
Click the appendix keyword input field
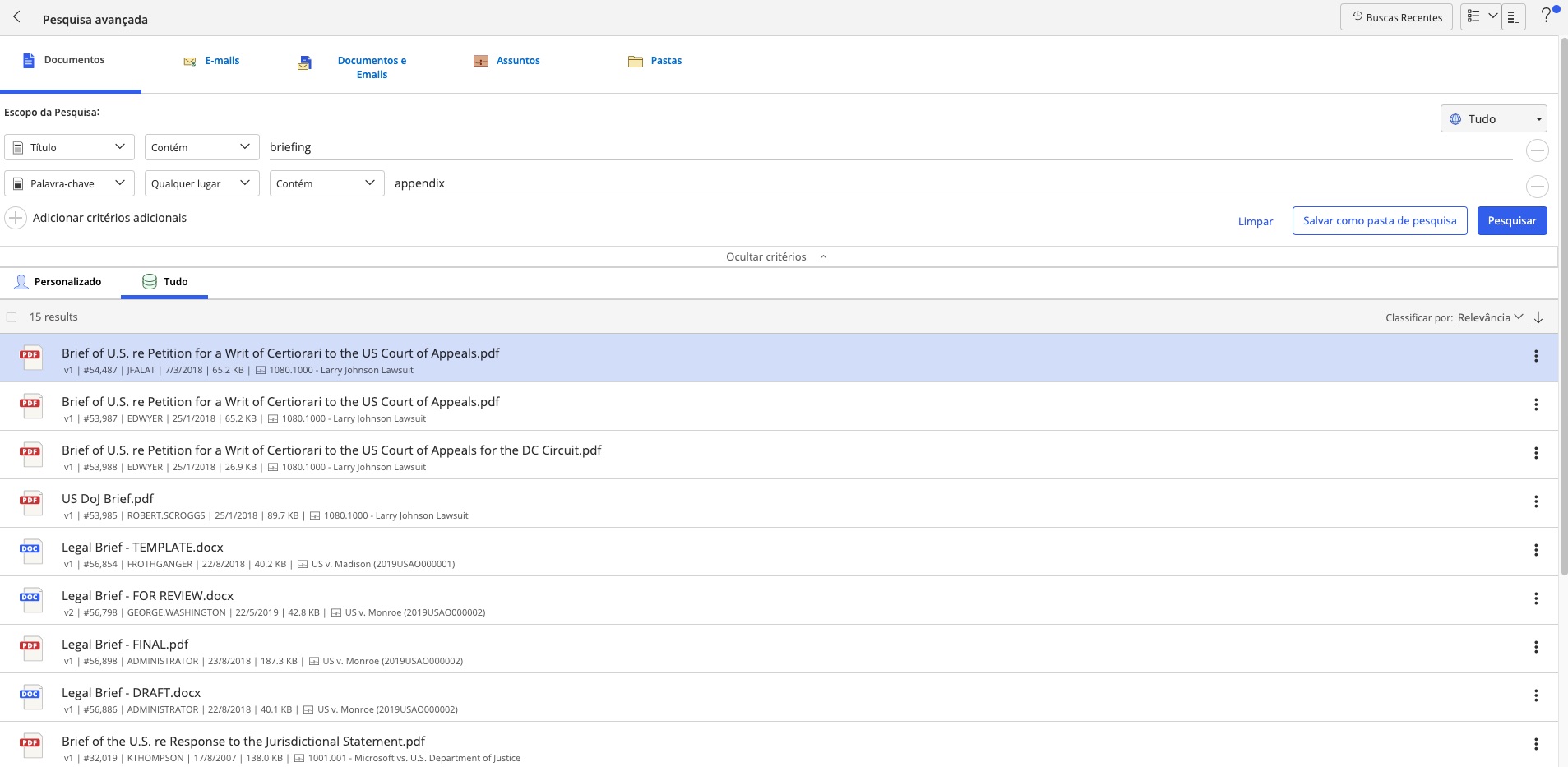coord(952,183)
